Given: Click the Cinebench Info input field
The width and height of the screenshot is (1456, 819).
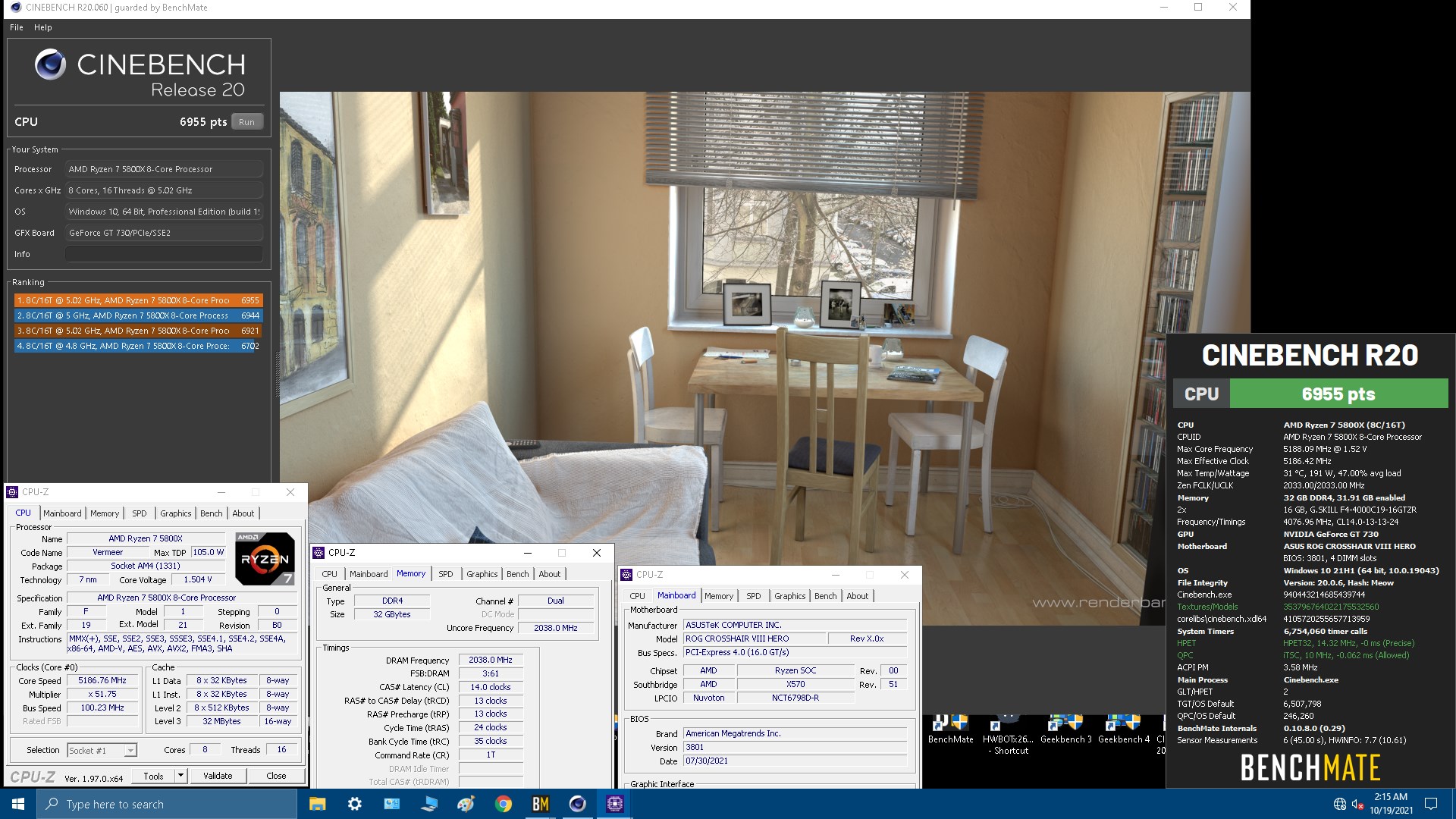Looking at the screenshot, I should [x=164, y=254].
